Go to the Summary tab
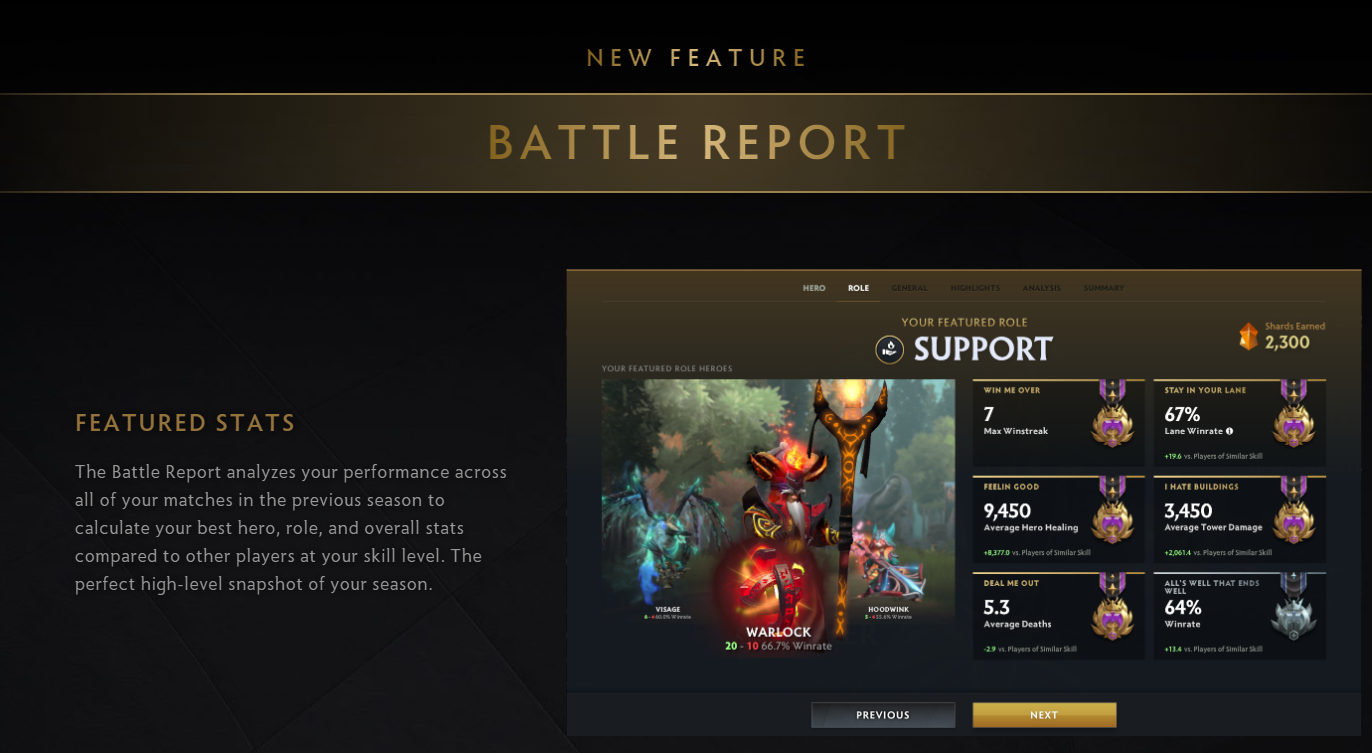 1104,288
